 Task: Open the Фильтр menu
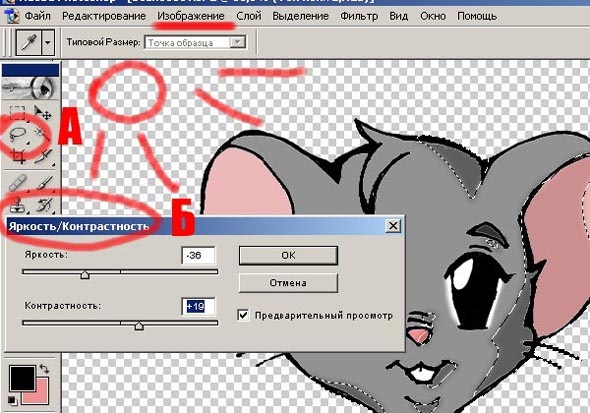tap(359, 16)
